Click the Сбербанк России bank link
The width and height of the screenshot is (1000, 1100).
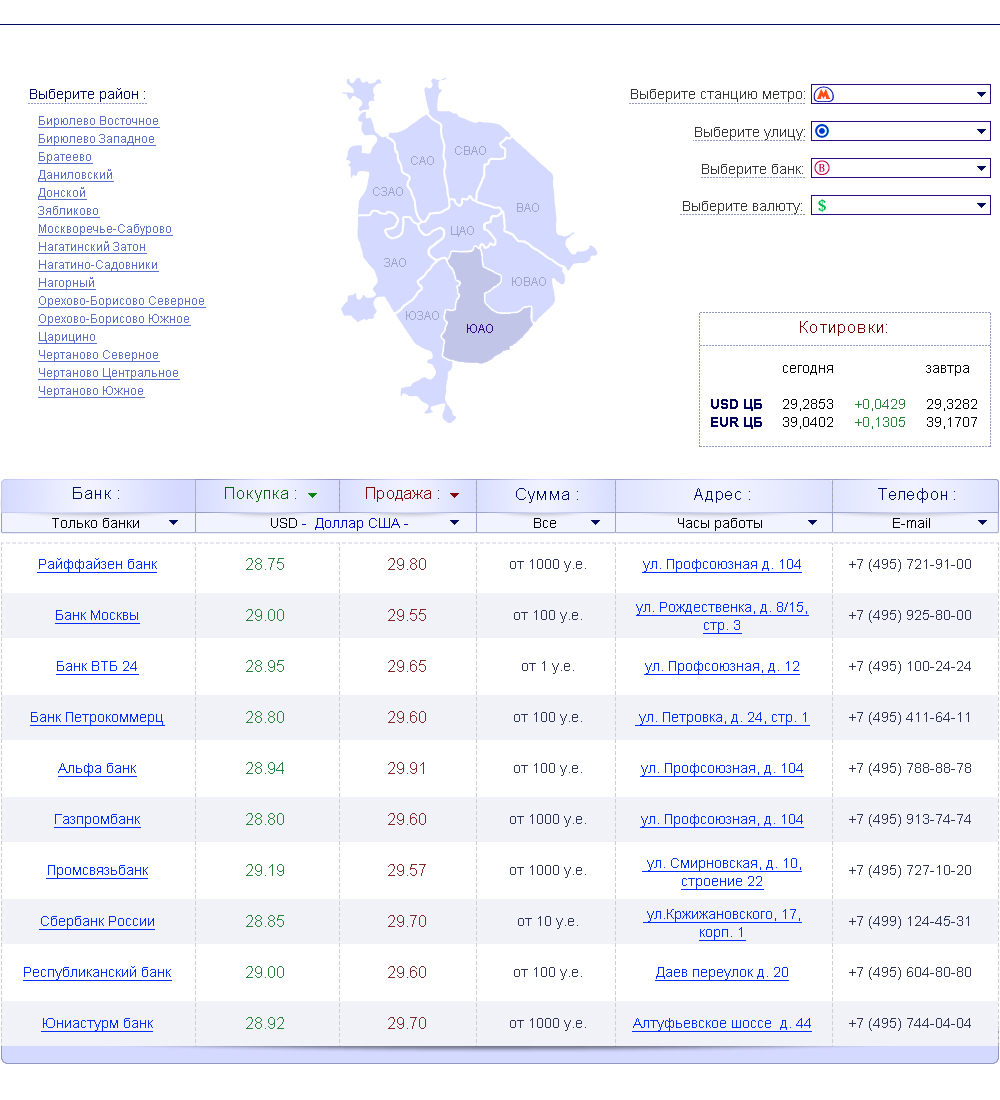(97, 921)
